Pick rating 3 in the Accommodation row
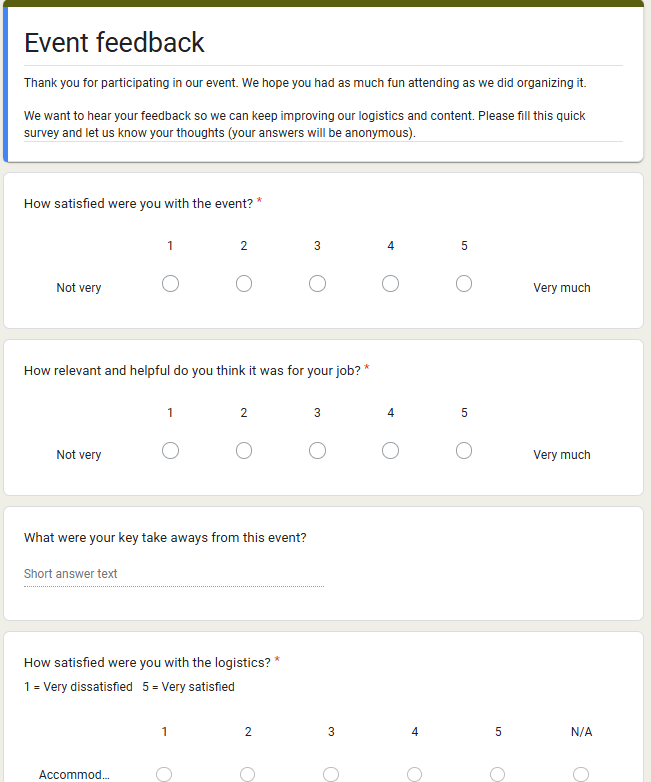The height and width of the screenshot is (782, 651). [331, 774]
